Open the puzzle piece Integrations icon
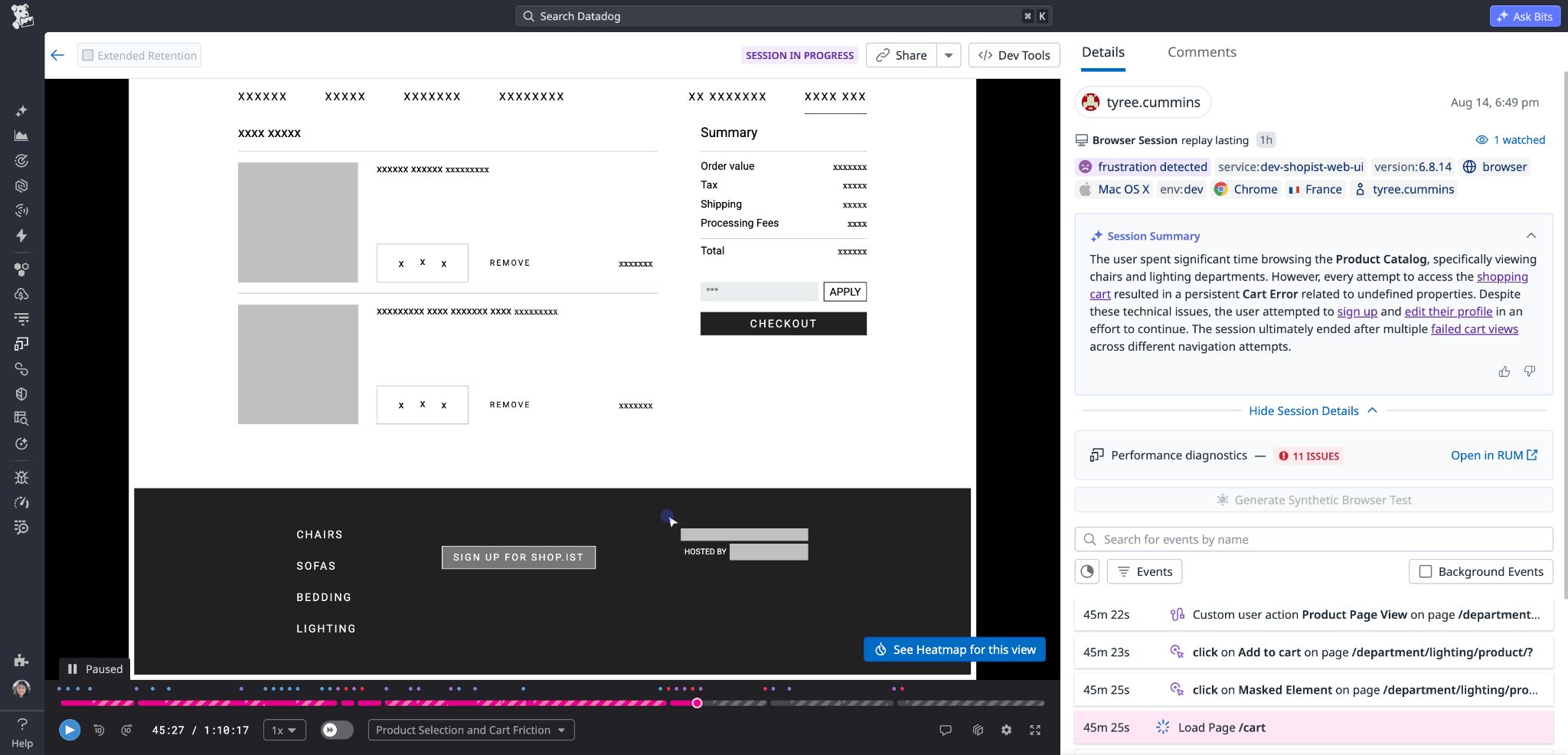 (21, 660)
